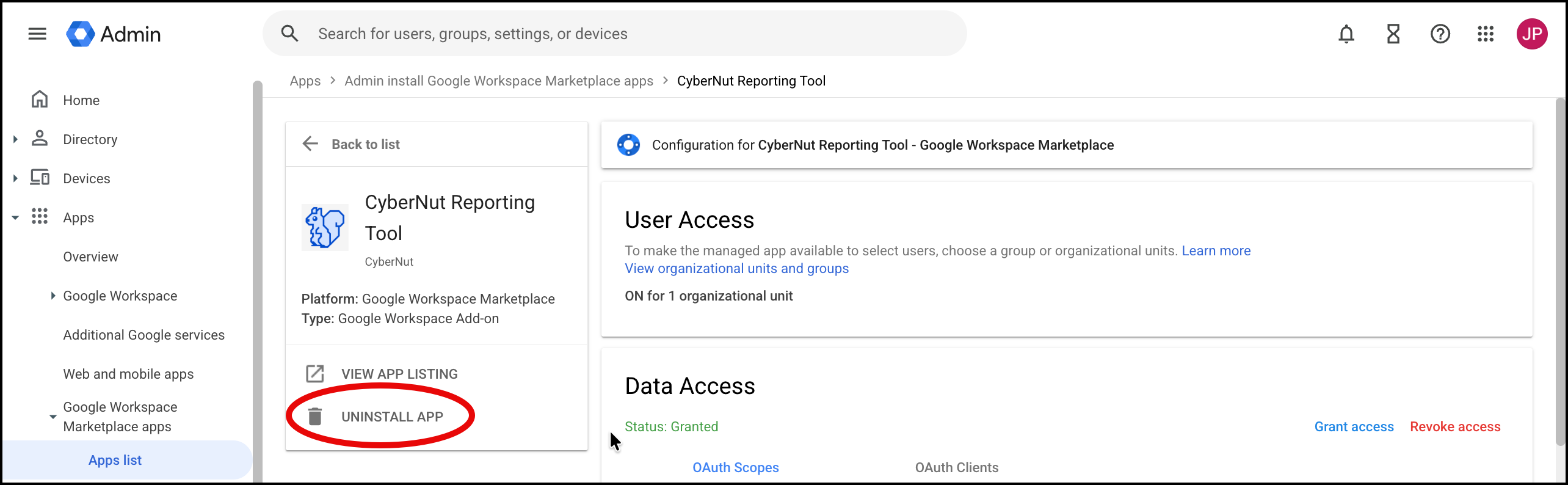The width and height of the screenshot is (1568, 485).
Task: Click the Devices icon in sidebar
Action: coord(40,177)
